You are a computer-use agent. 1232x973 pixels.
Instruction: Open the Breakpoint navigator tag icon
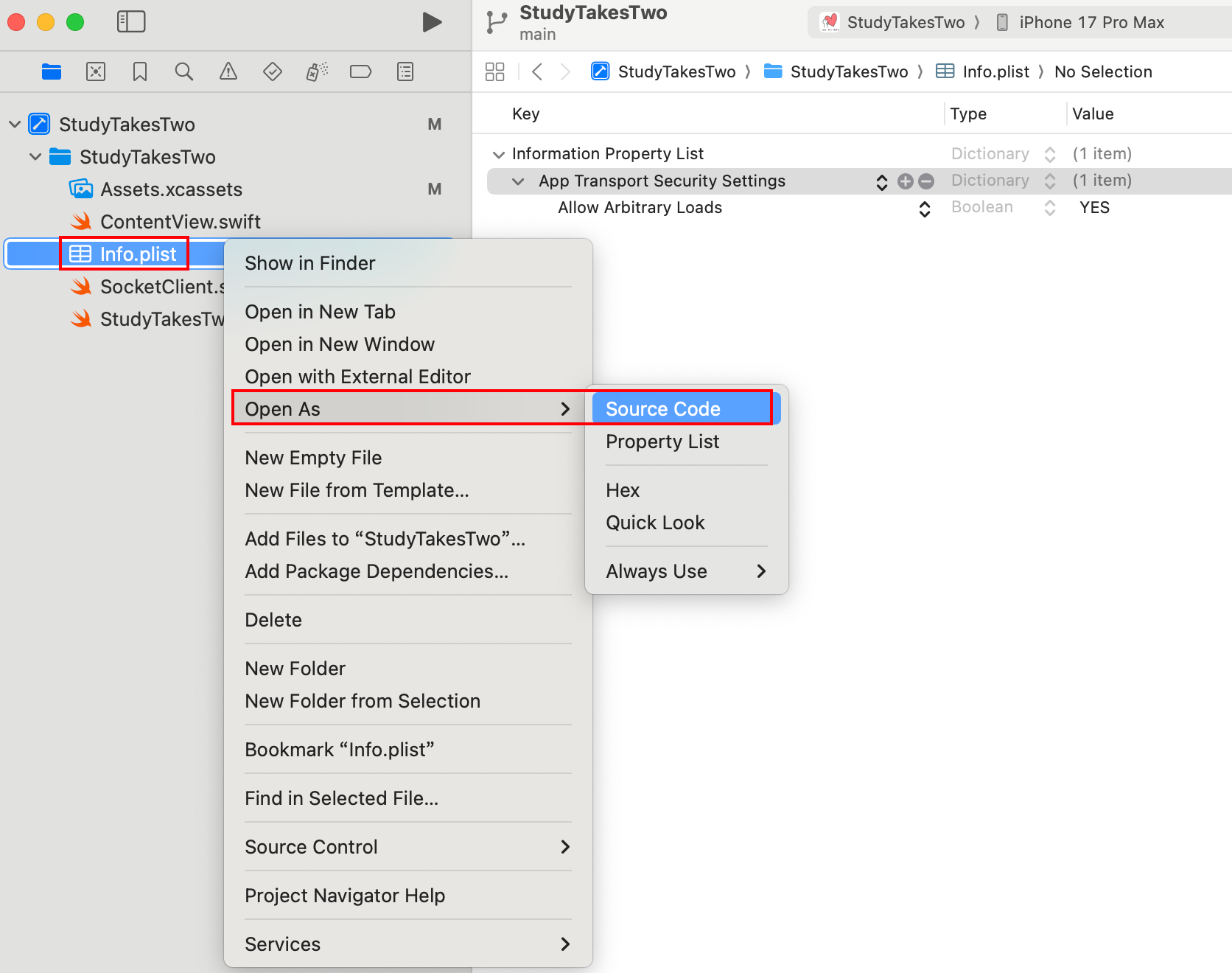point(361,72)
